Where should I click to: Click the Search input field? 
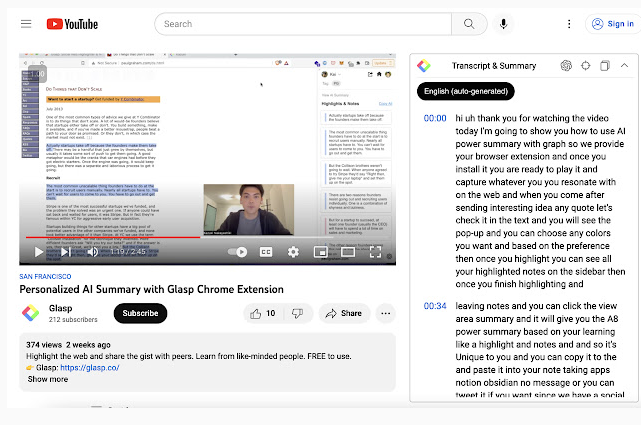[x=303, y=24]
